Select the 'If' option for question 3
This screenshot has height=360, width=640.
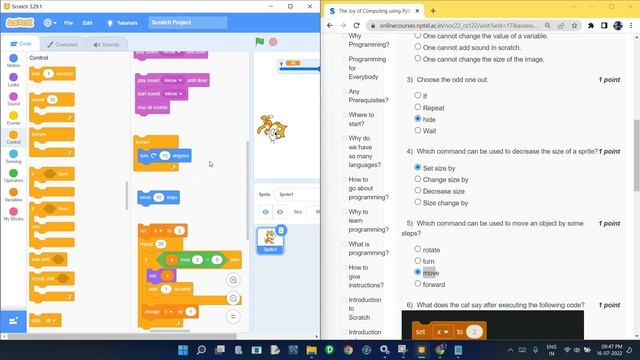[x=418, y=95]
